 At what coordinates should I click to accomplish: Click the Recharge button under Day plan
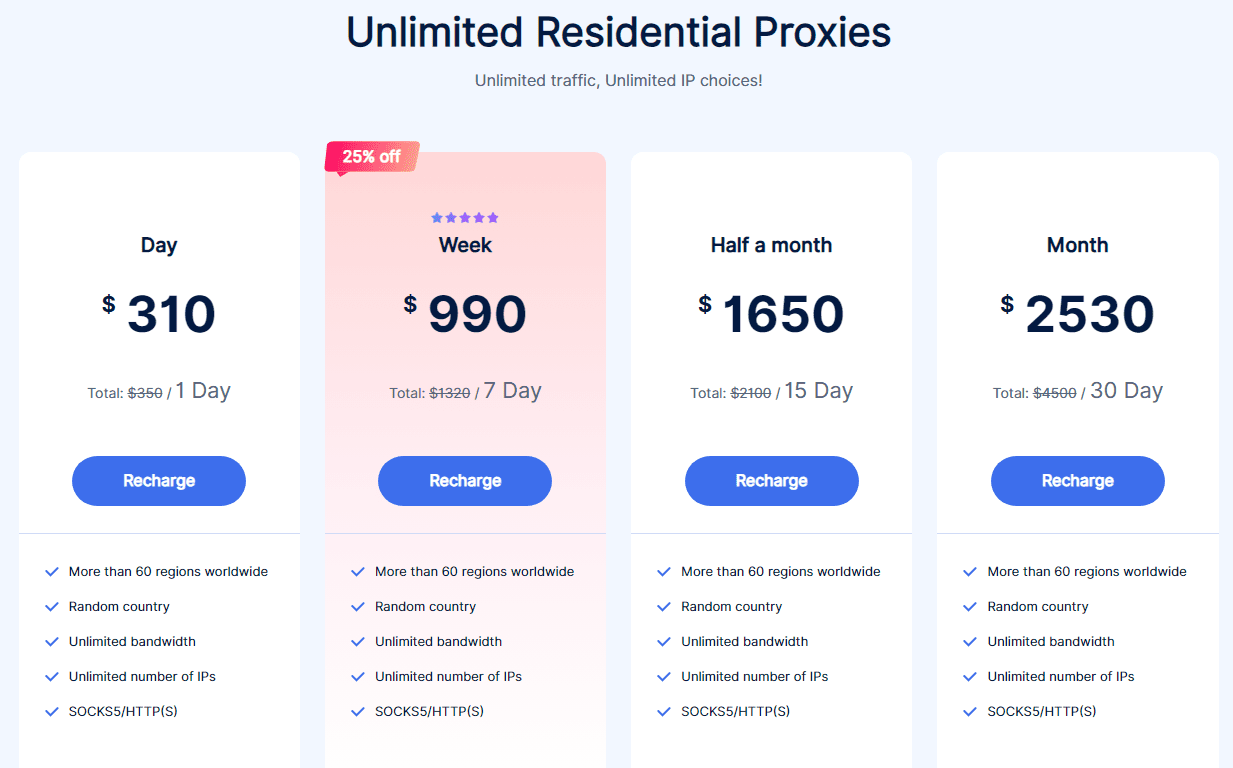coord(159,481)
